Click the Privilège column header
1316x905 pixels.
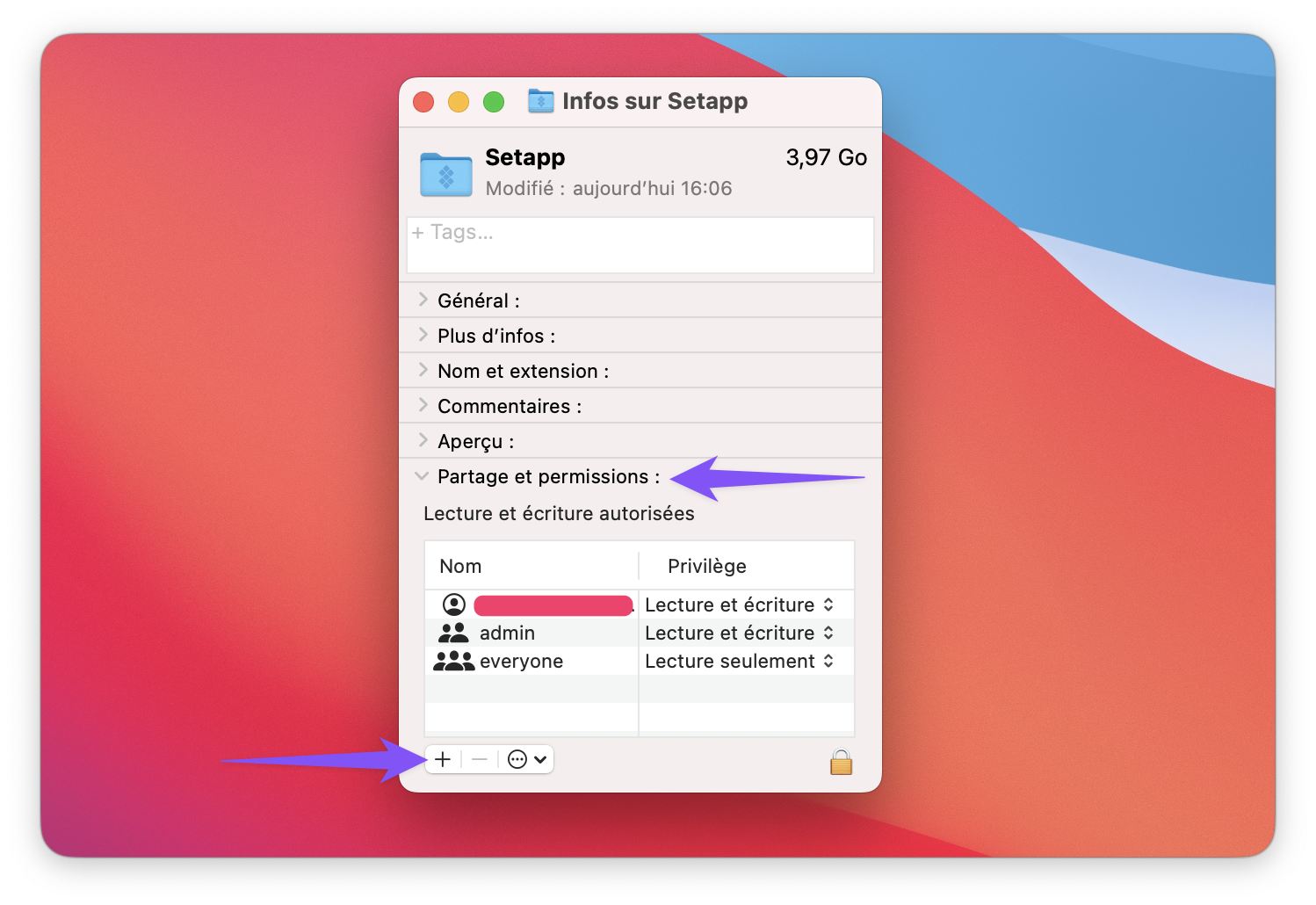pos(707,566)
